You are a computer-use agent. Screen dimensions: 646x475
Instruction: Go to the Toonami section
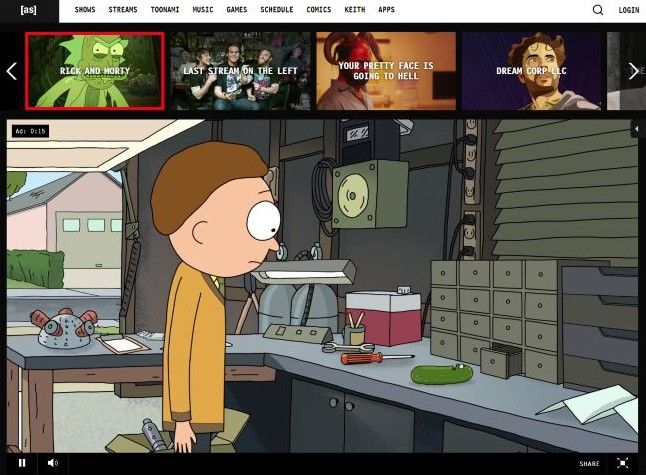click(165, 10)
